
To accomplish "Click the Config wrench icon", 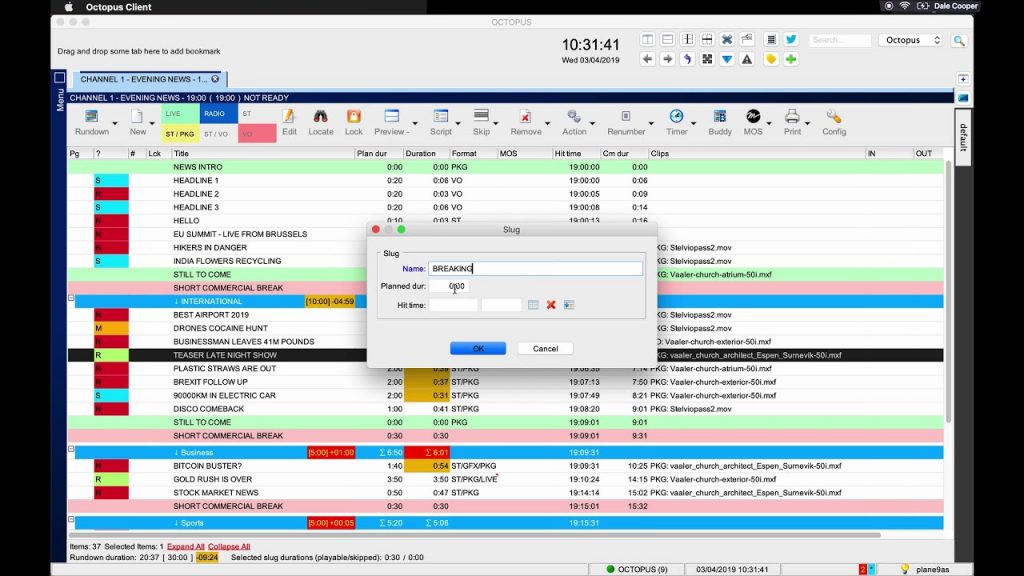I will point(833,117).
